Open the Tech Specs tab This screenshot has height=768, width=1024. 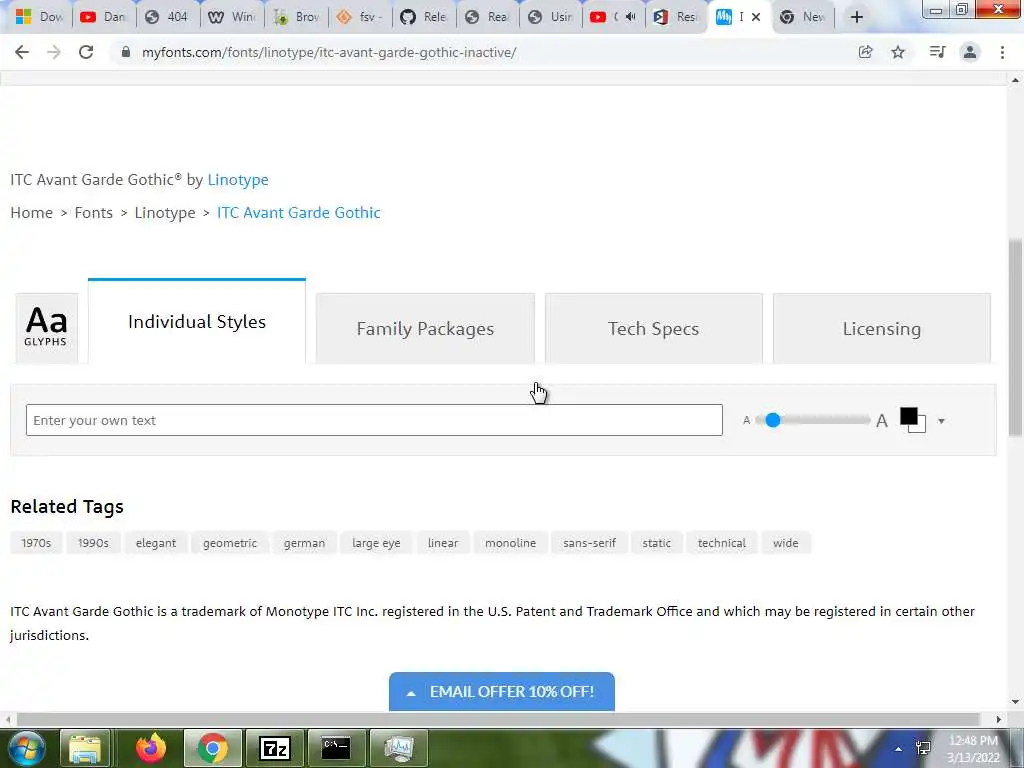[653, 328]
